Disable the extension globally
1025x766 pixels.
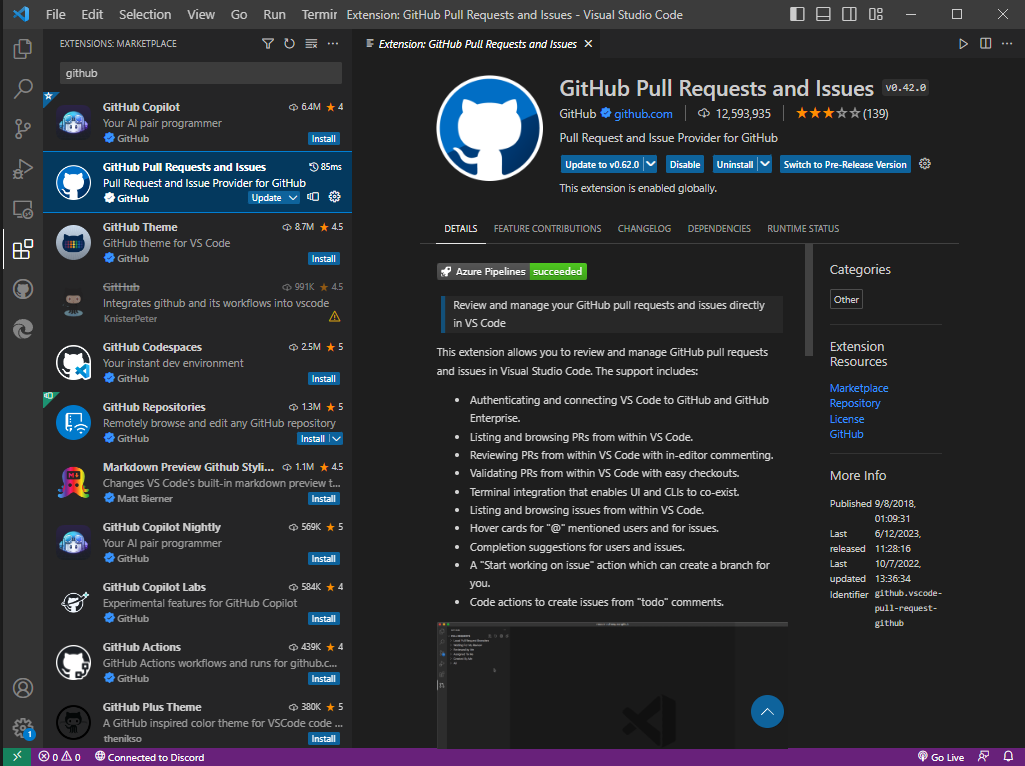[684, 164]
